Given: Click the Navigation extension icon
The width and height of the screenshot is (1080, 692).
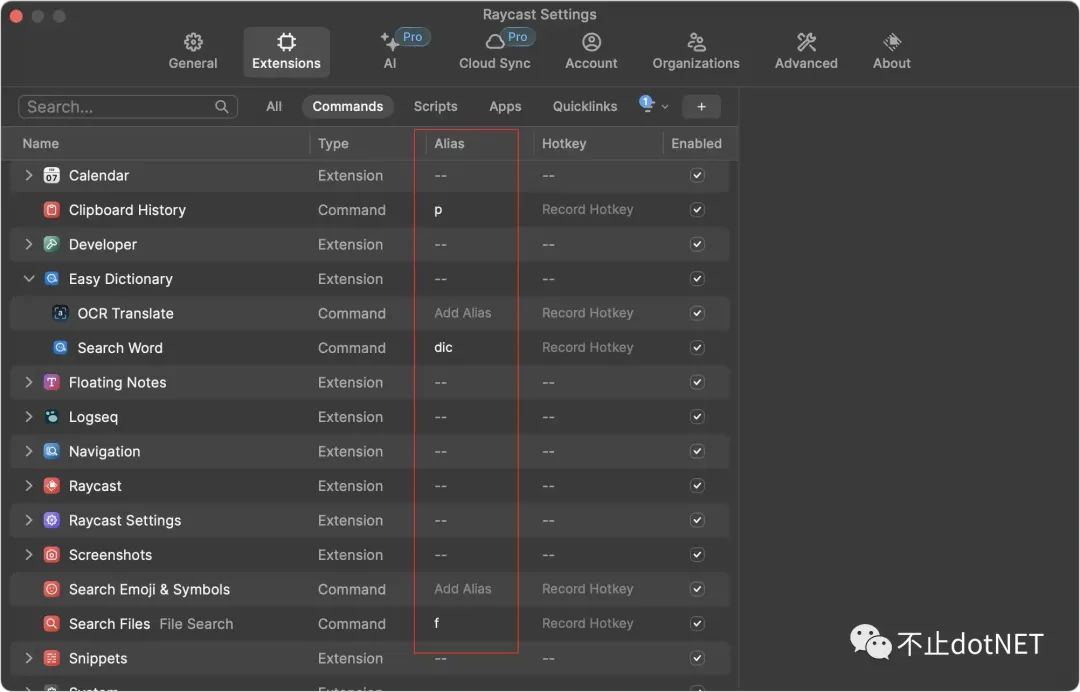Looking at the screenshot, I should (x=52, y=451).
